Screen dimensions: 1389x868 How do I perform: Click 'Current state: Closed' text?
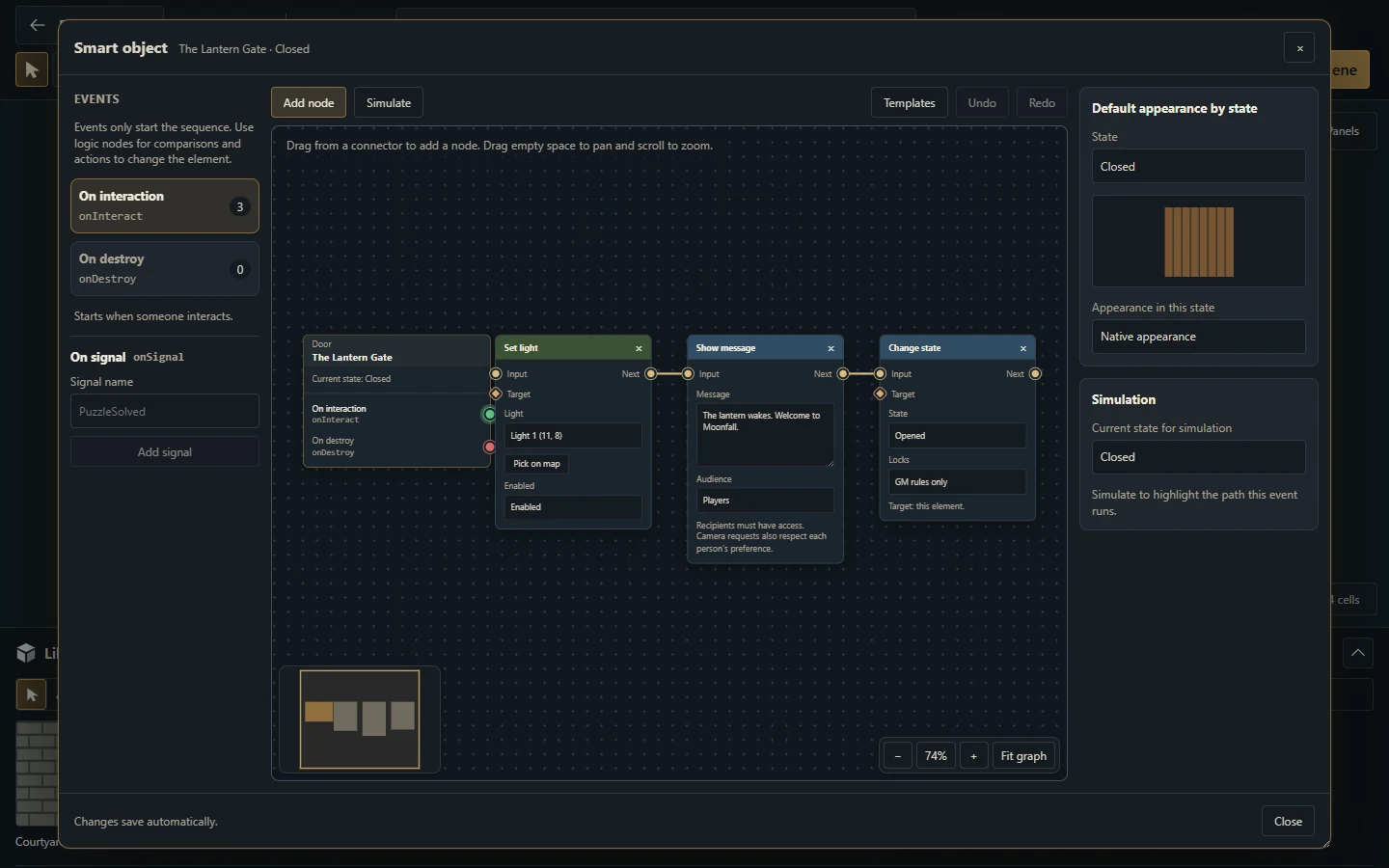pyautogui.click(x=351, y=379)
